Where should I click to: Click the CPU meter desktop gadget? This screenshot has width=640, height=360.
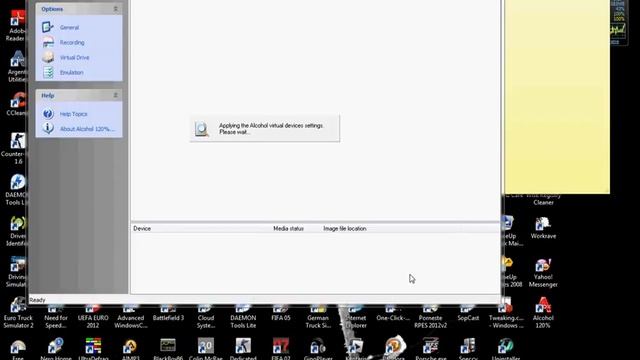coord(618,22)
